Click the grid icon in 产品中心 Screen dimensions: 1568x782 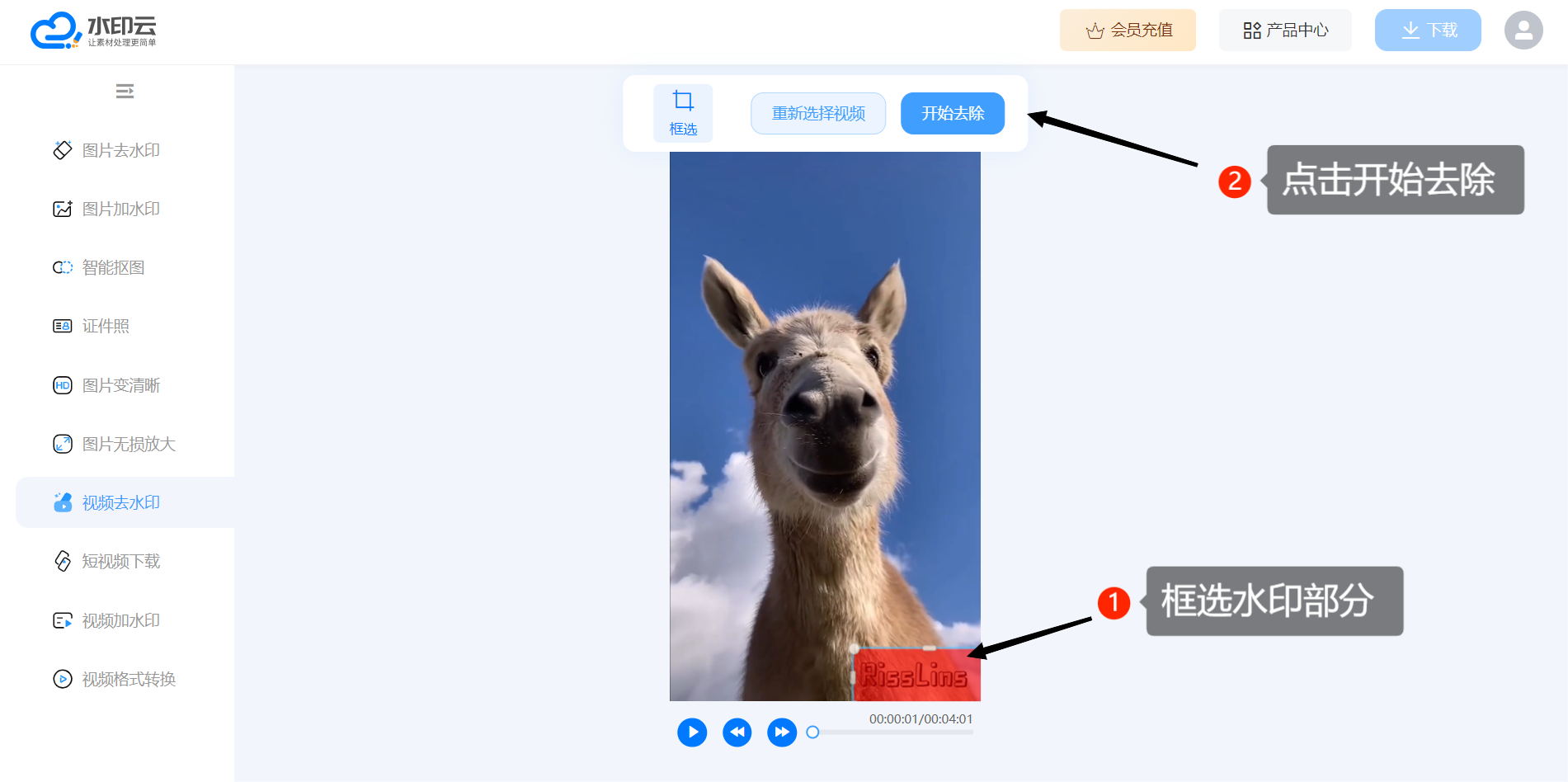(1252, 31)
